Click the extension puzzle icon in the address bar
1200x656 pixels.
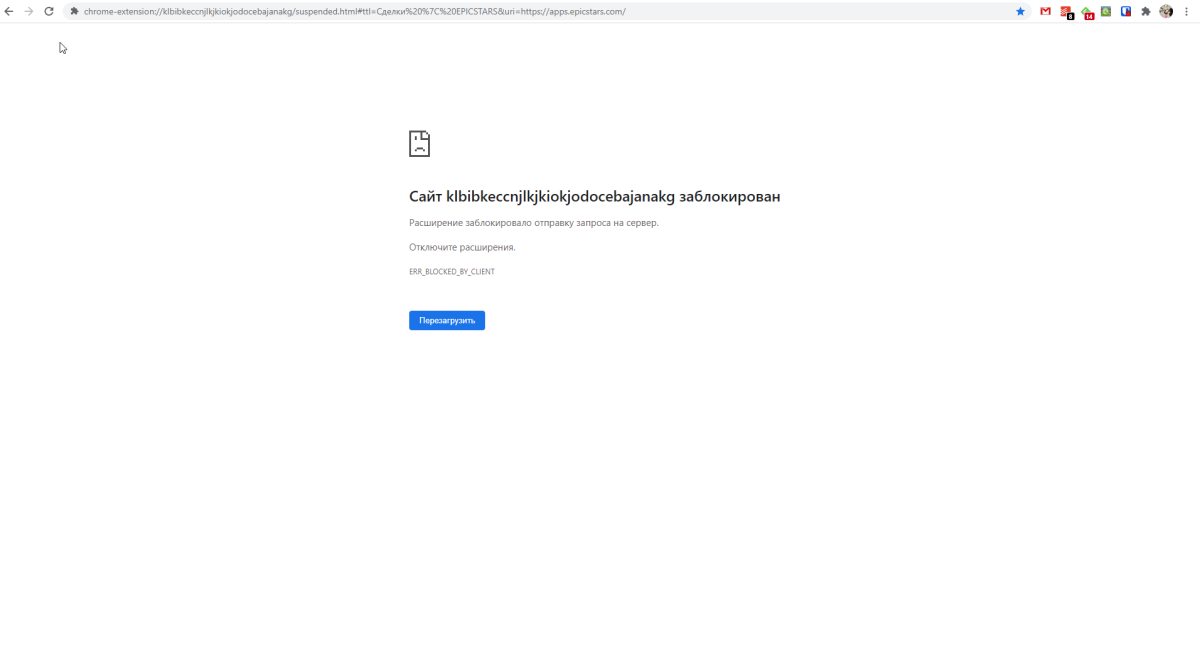pyautogui.click(x=74, y=11)
